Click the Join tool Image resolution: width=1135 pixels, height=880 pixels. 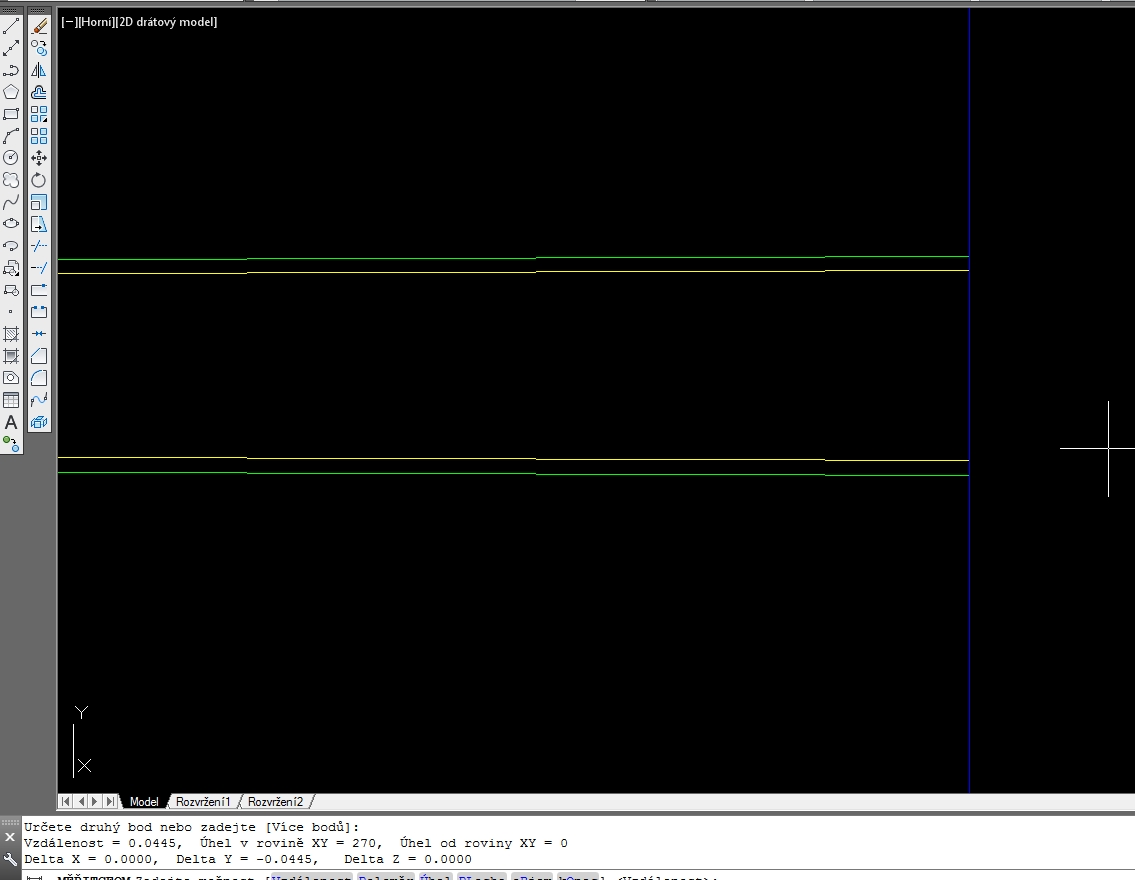[x=39, y=334]
